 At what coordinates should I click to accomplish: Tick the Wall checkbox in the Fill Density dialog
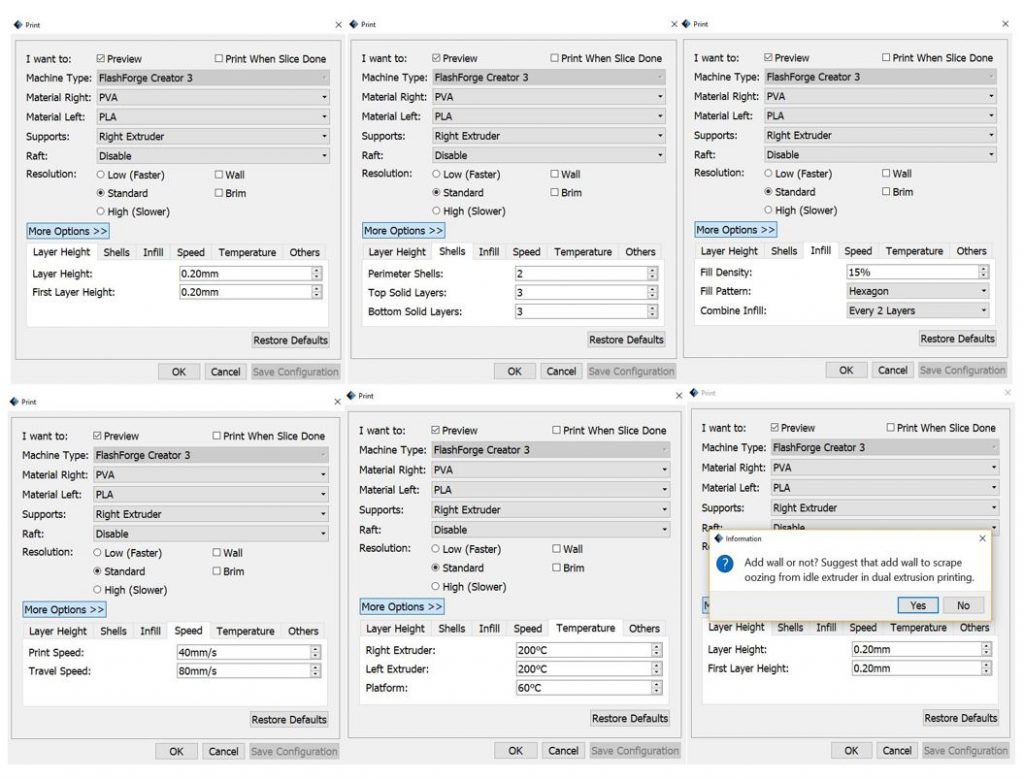point(886,174)
